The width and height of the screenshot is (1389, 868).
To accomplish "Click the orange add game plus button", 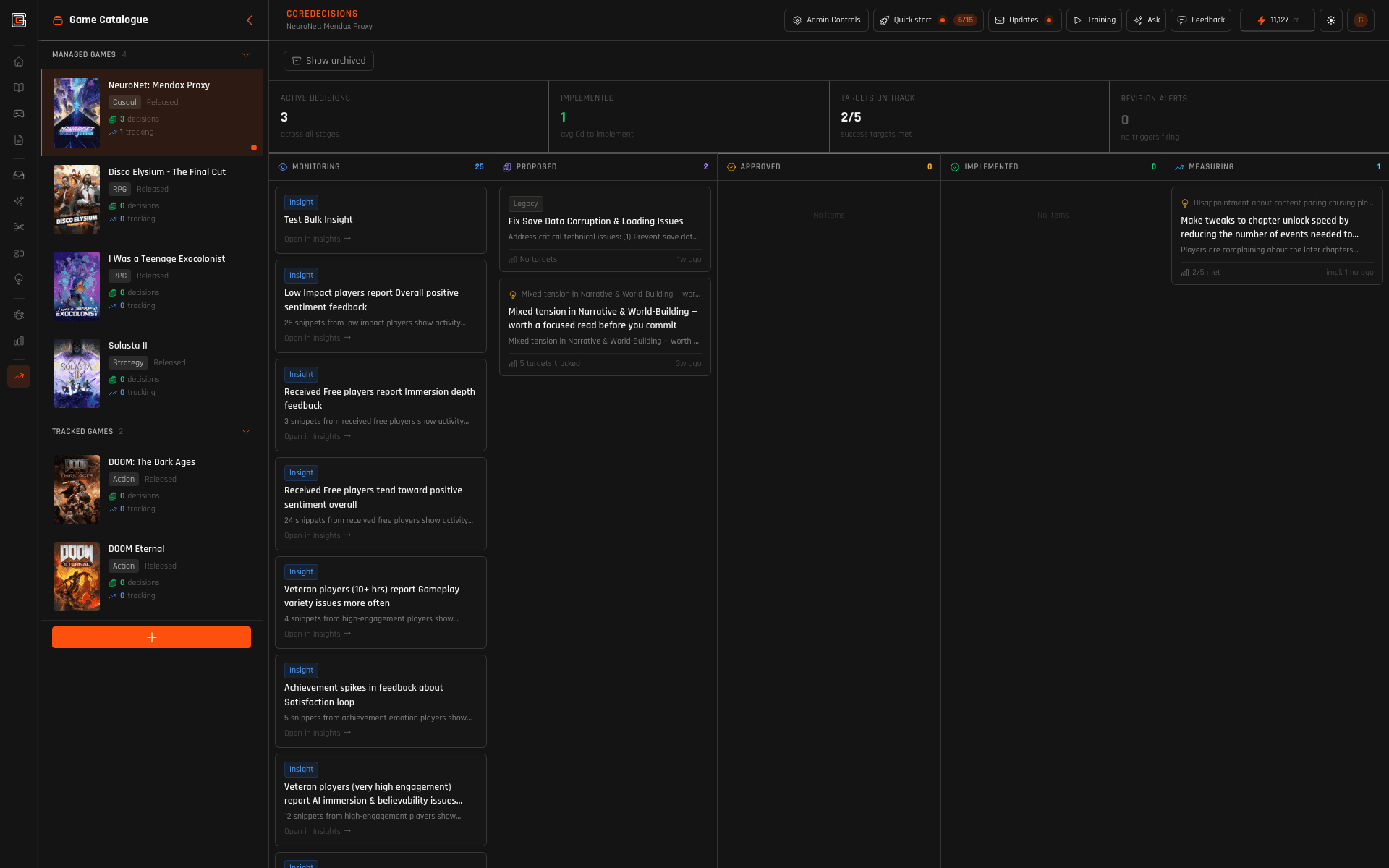I will (x=151, y=637).
